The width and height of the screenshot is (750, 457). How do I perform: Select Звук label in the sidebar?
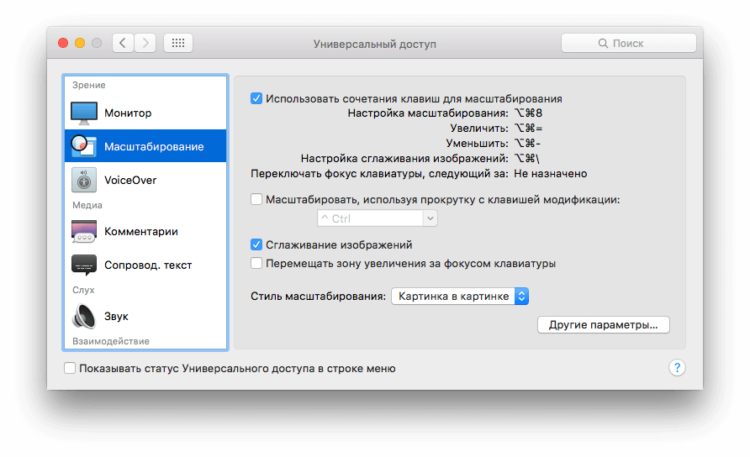pyautogui.click(x=116, y=316)
